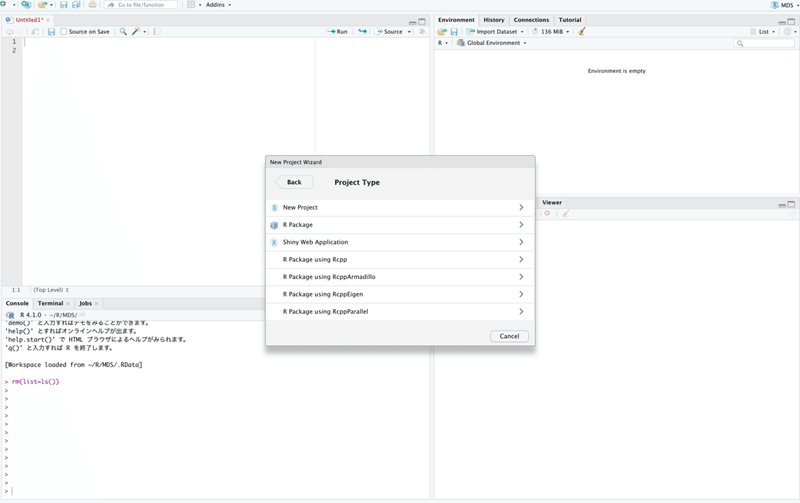Toggle the Source on Save checkbox
Screen dimensions: 800x503
[64, 32]
